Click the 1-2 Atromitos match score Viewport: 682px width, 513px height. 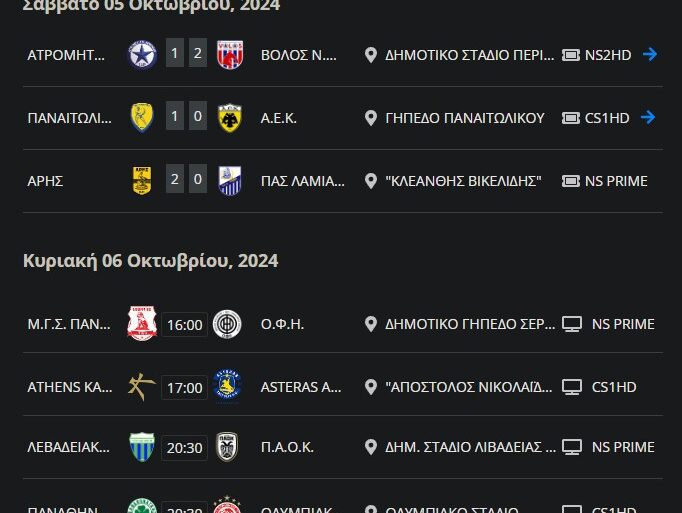coord(187,55)
